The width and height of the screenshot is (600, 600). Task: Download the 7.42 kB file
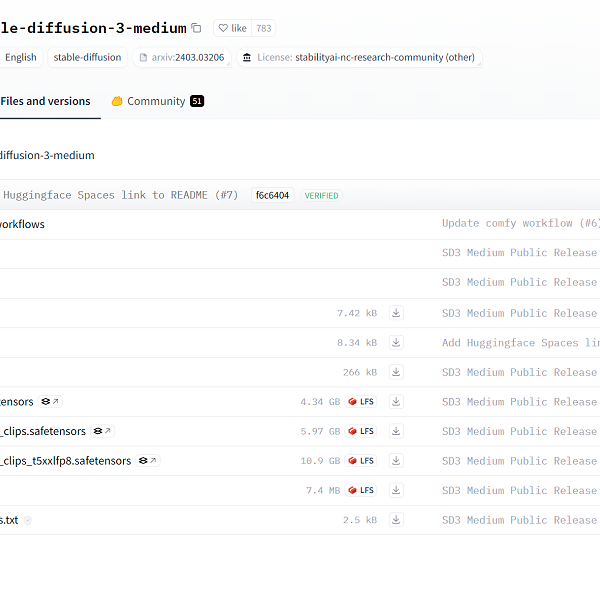(x=396, y=313)
